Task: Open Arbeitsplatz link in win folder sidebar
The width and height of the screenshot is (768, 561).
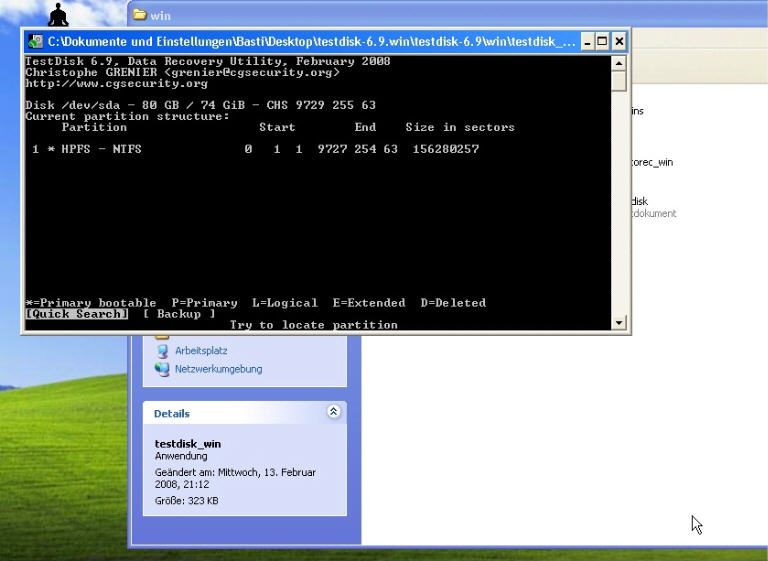Action: (x=201, y=351)
